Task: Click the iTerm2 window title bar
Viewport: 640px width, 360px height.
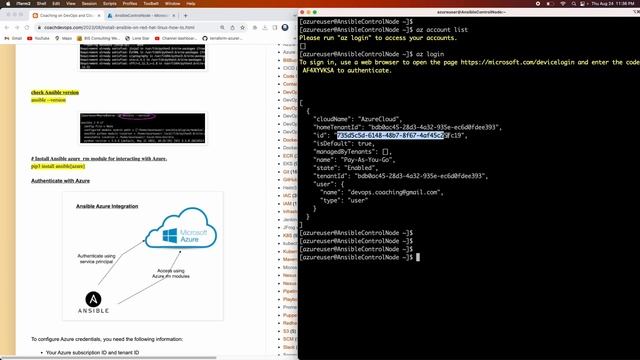Action: (470, 12)
